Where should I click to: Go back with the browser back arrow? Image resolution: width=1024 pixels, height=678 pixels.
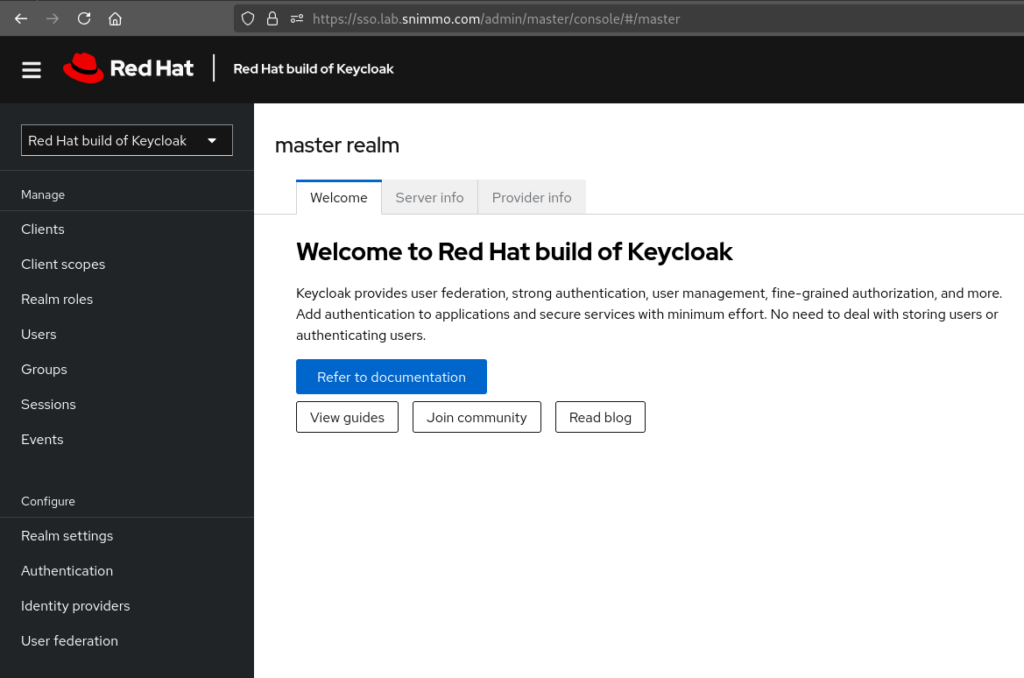pyautogui.click(x=21, y=19)
